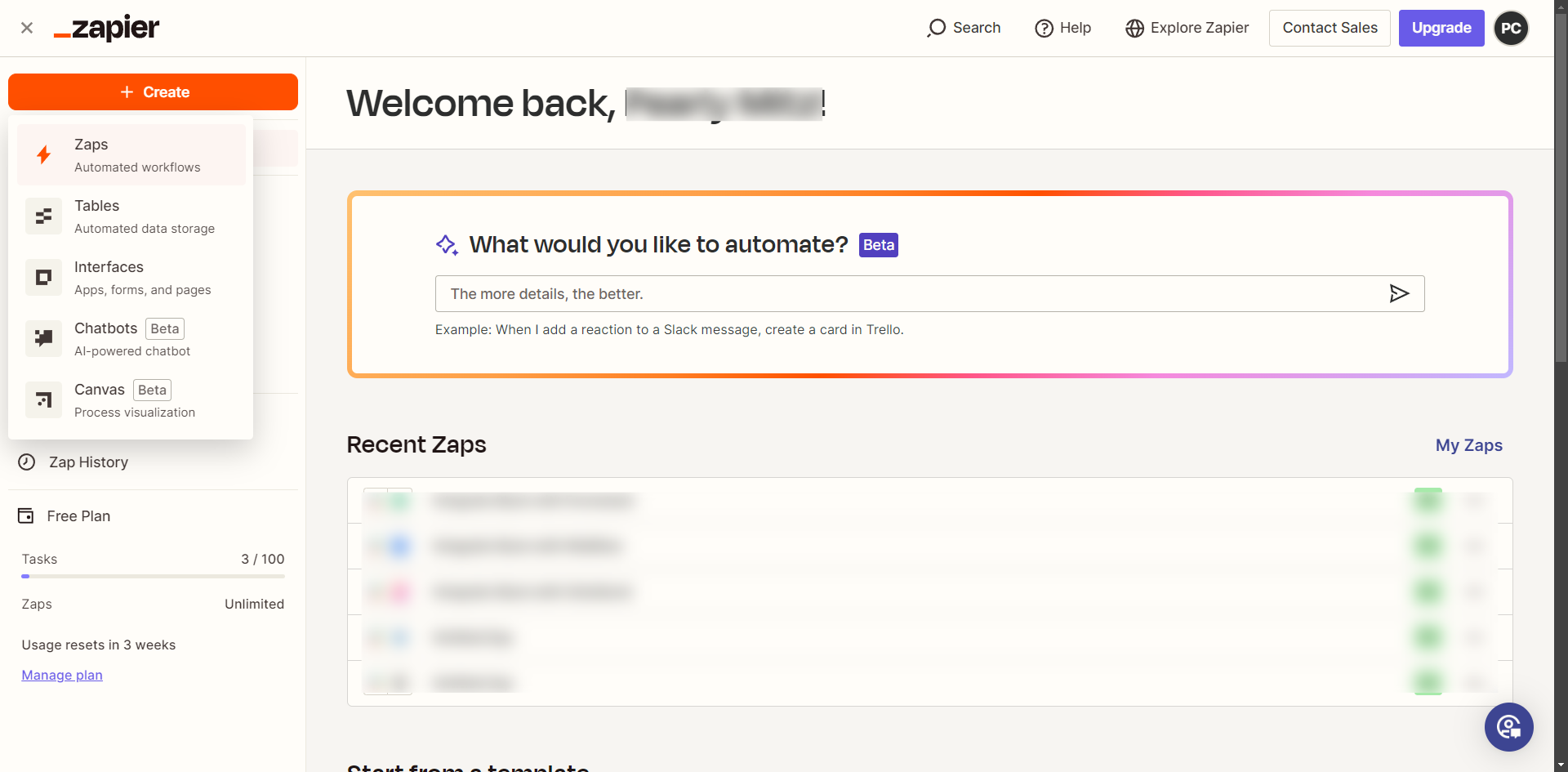1568x772 pixels.
Task: Click the Upgrade button
Action: pyautogui.click(x=1441, y=29)
